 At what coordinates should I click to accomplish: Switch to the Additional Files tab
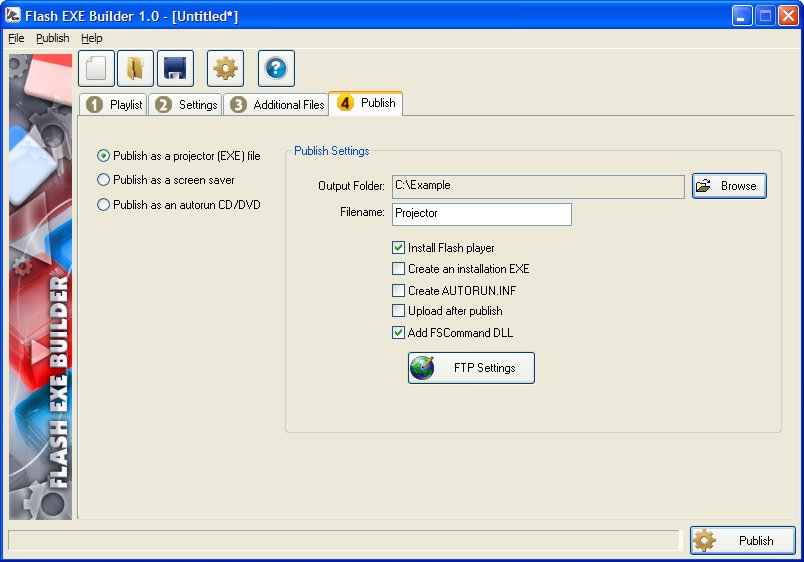pyautogui.click(x=276, y=105)
